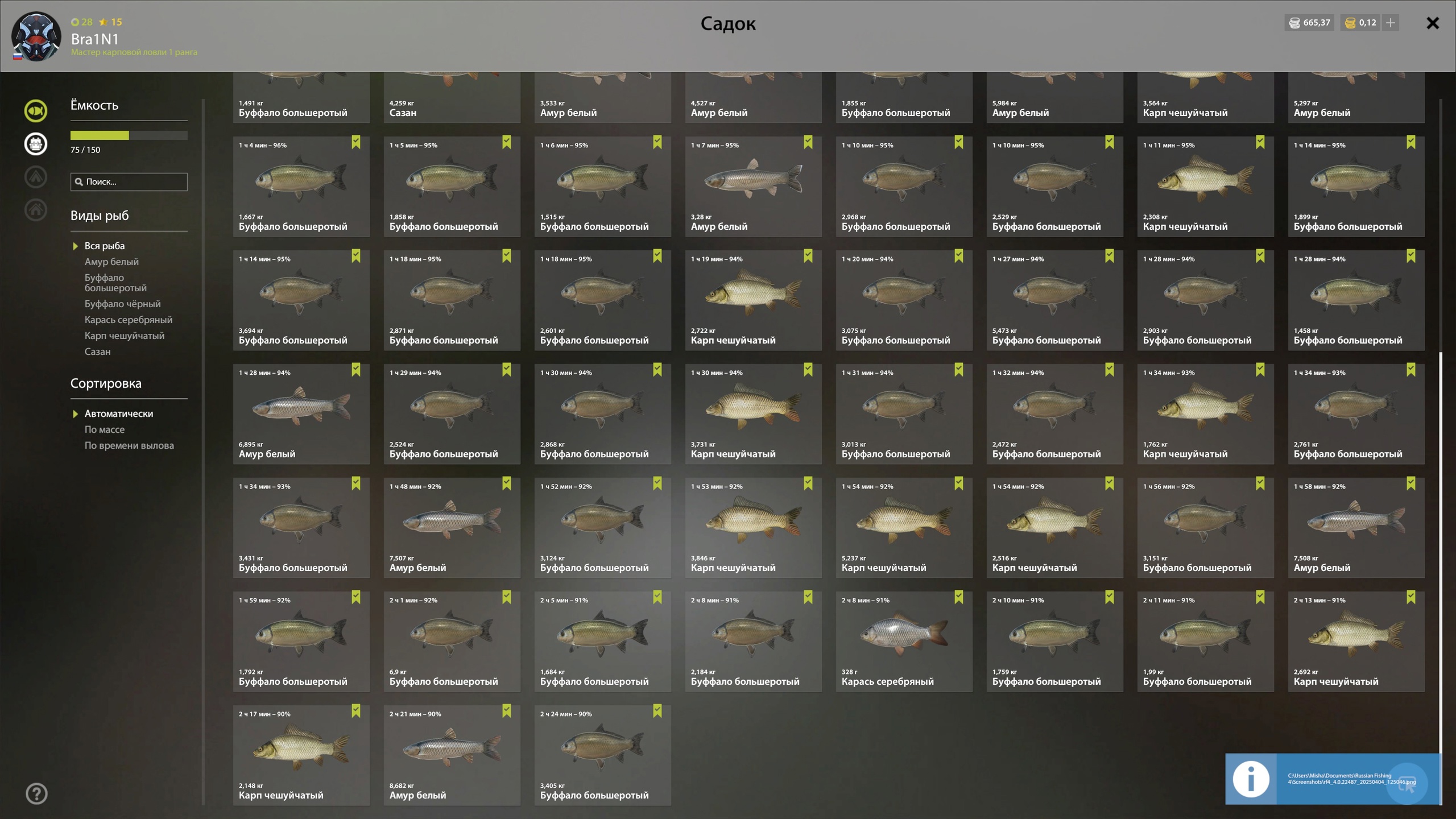Filter by Карп чешуйчатый species

point(125,336)
